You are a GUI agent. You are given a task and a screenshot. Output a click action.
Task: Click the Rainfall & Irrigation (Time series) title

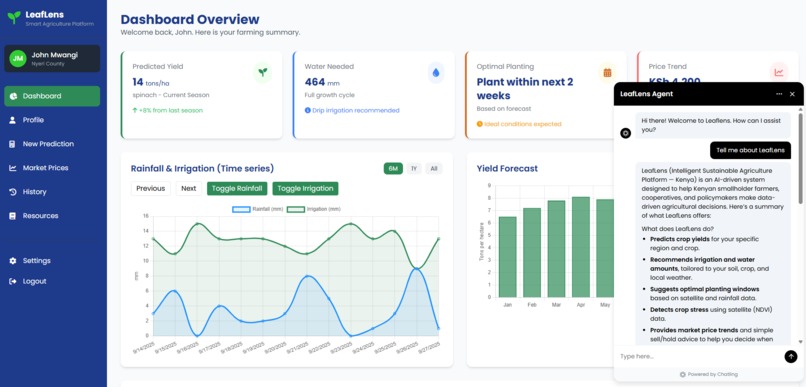202,169
